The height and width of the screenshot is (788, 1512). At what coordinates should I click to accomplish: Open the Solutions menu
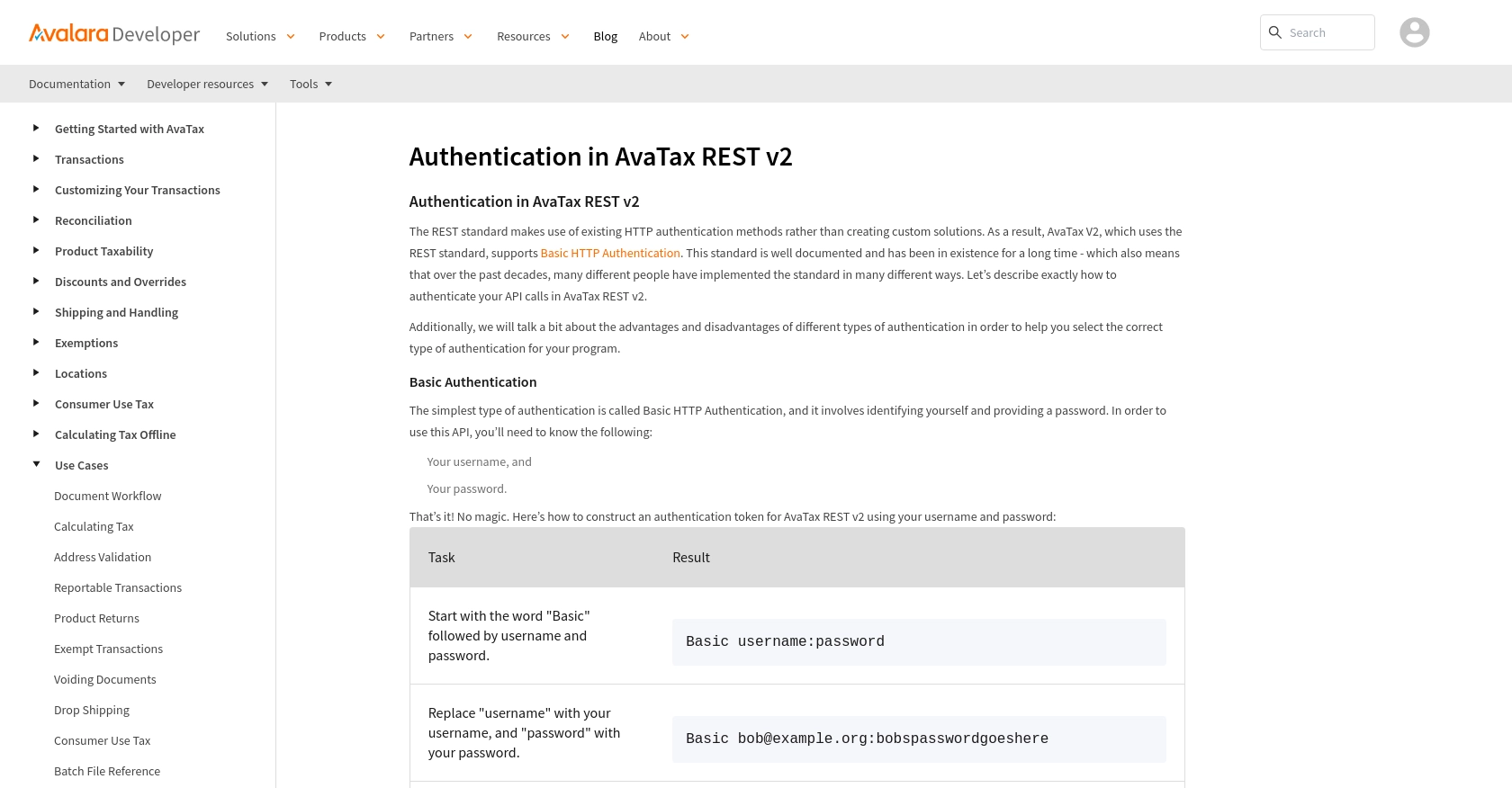point(250,36)
